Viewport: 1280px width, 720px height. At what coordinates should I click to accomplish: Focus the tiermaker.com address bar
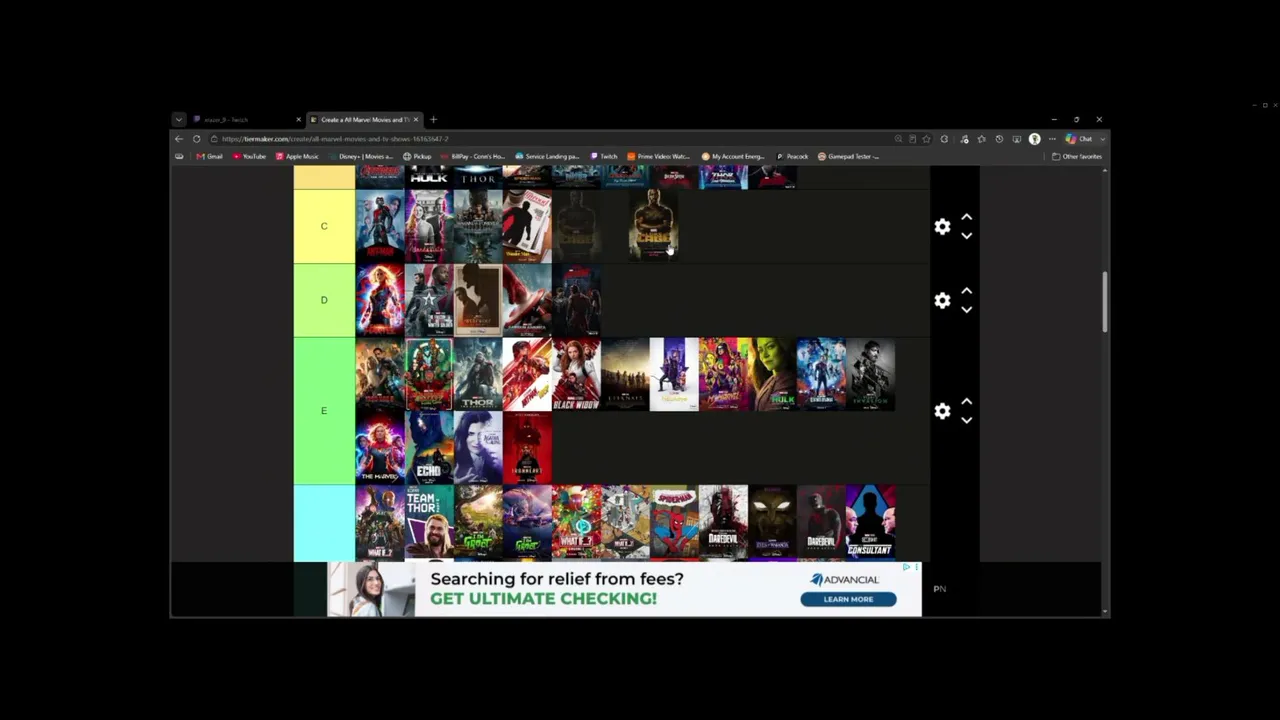[x=550, y=139]
